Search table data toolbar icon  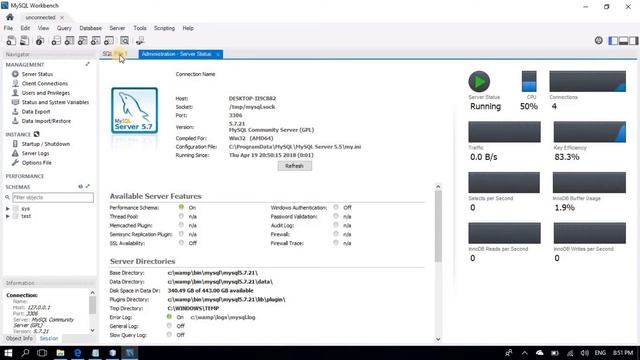pos(124,40)
